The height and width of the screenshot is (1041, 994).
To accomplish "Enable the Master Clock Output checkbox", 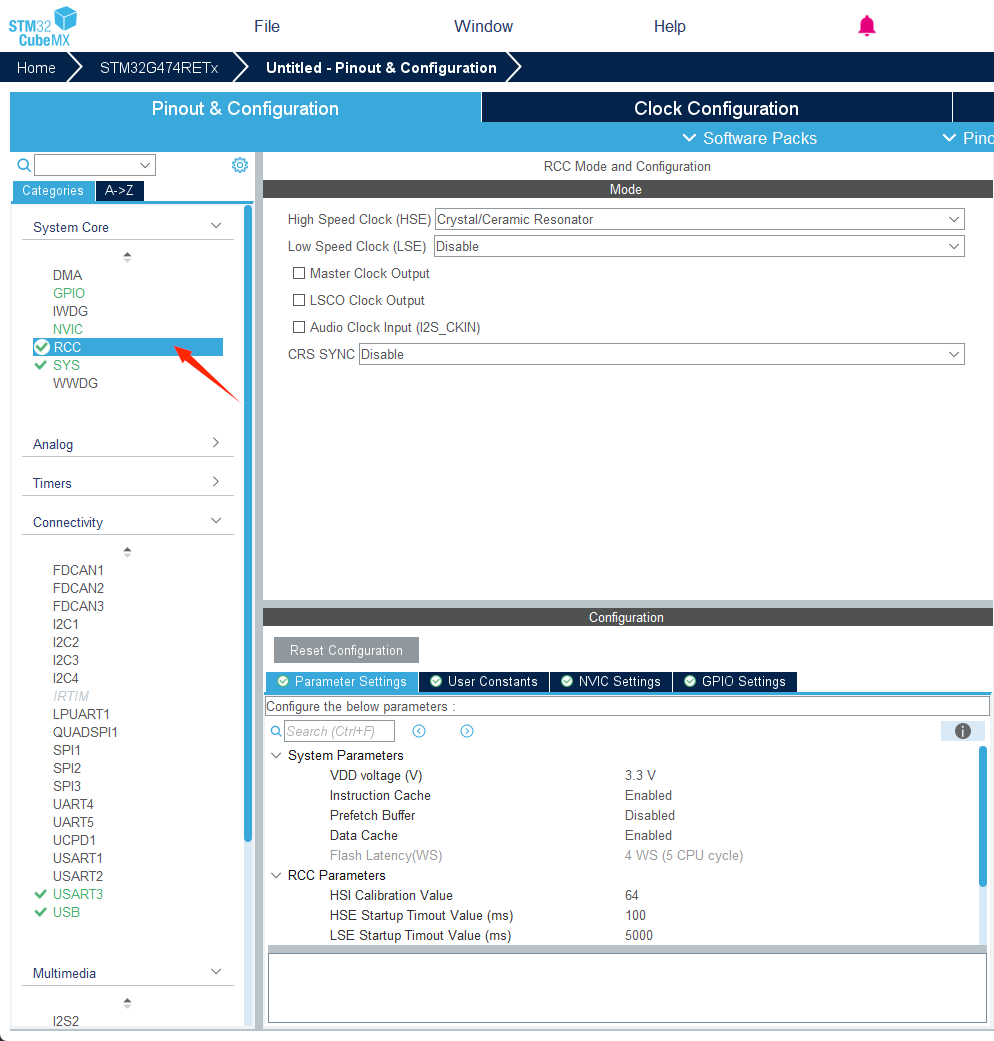I will pyautogui.click(x=299, y=273).
